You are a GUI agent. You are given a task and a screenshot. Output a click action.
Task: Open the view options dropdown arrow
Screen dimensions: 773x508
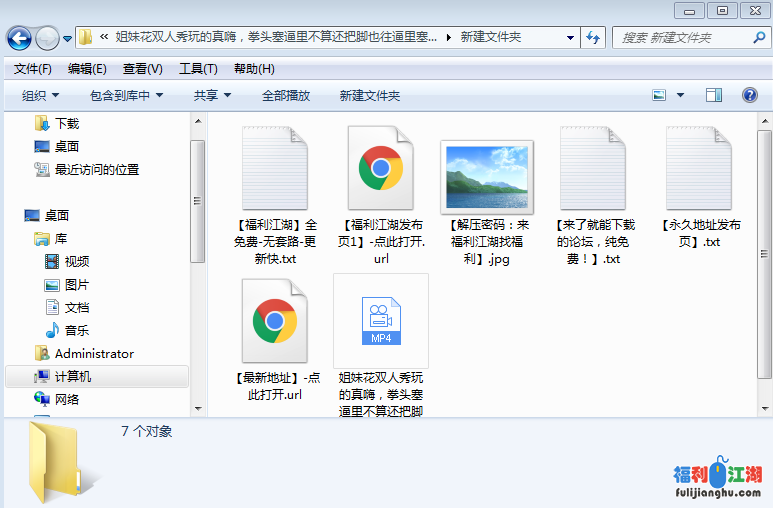point(680,95)
